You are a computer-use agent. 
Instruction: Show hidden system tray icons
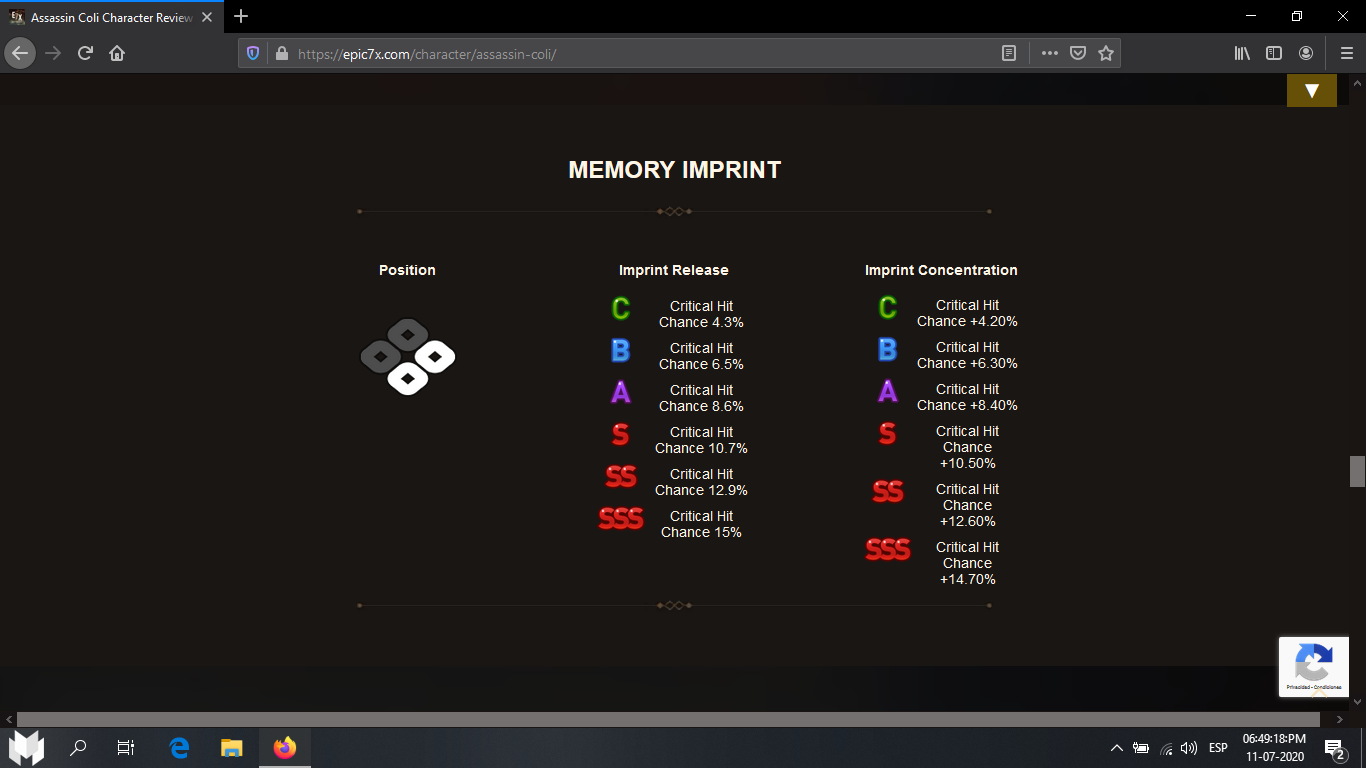[1116, 748]
